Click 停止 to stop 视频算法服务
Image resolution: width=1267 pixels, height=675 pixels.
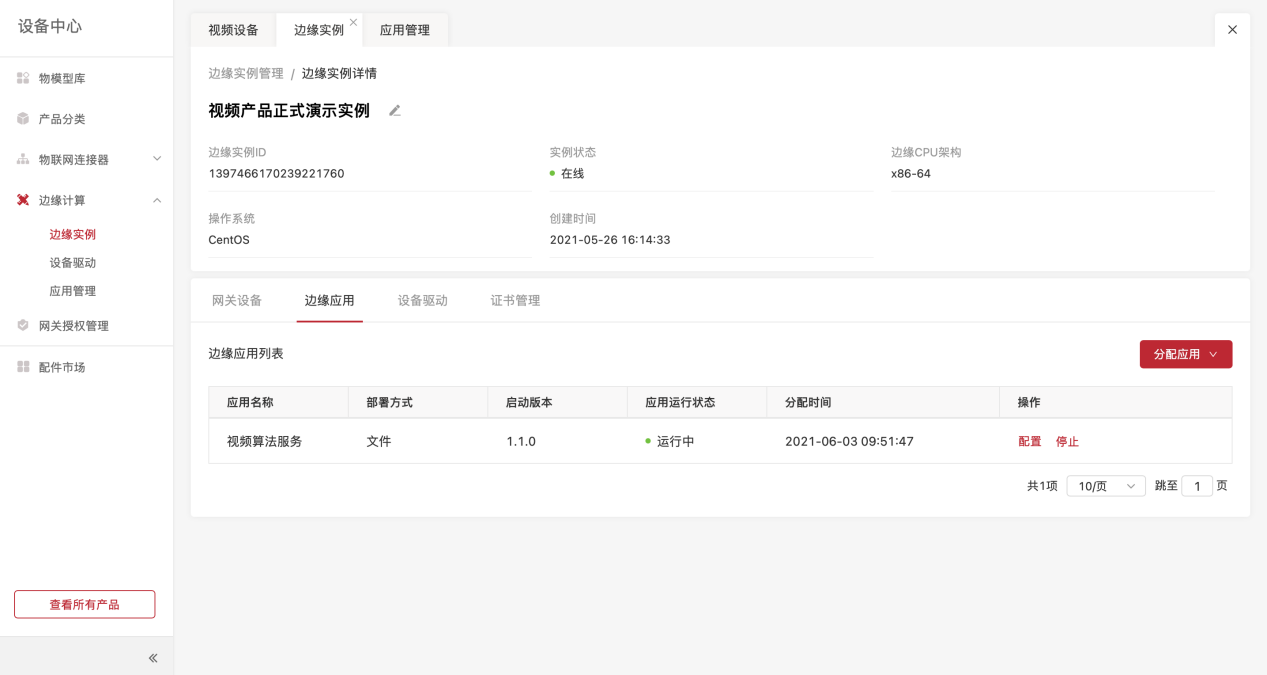click(x=1067, y=441)
